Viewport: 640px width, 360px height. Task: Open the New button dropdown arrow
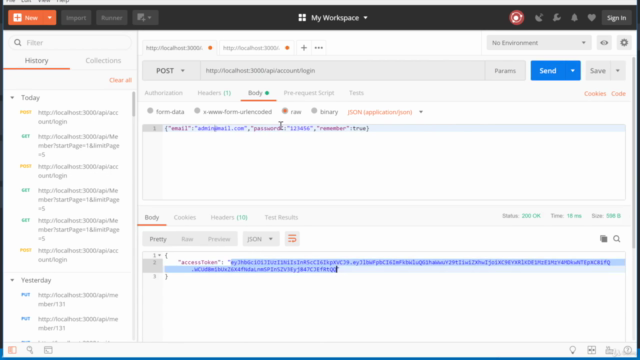pyautogui.click(x=49, y=18)
